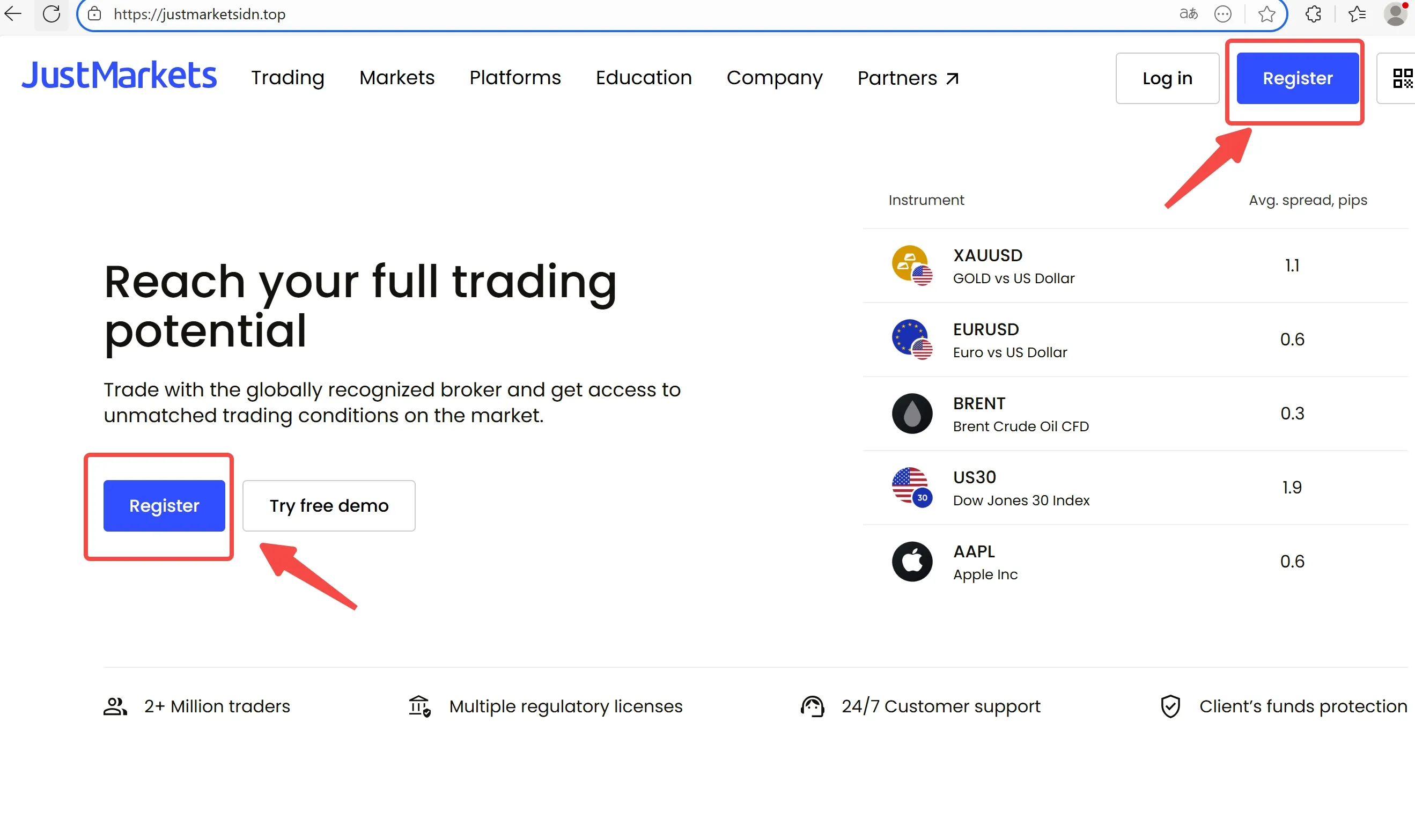Click the Log in button
The image size is (1415, 840).
1167,78
